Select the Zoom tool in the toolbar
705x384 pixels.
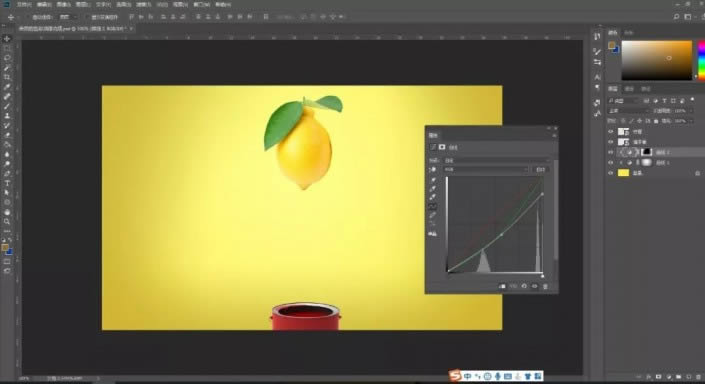coord(7,221)
